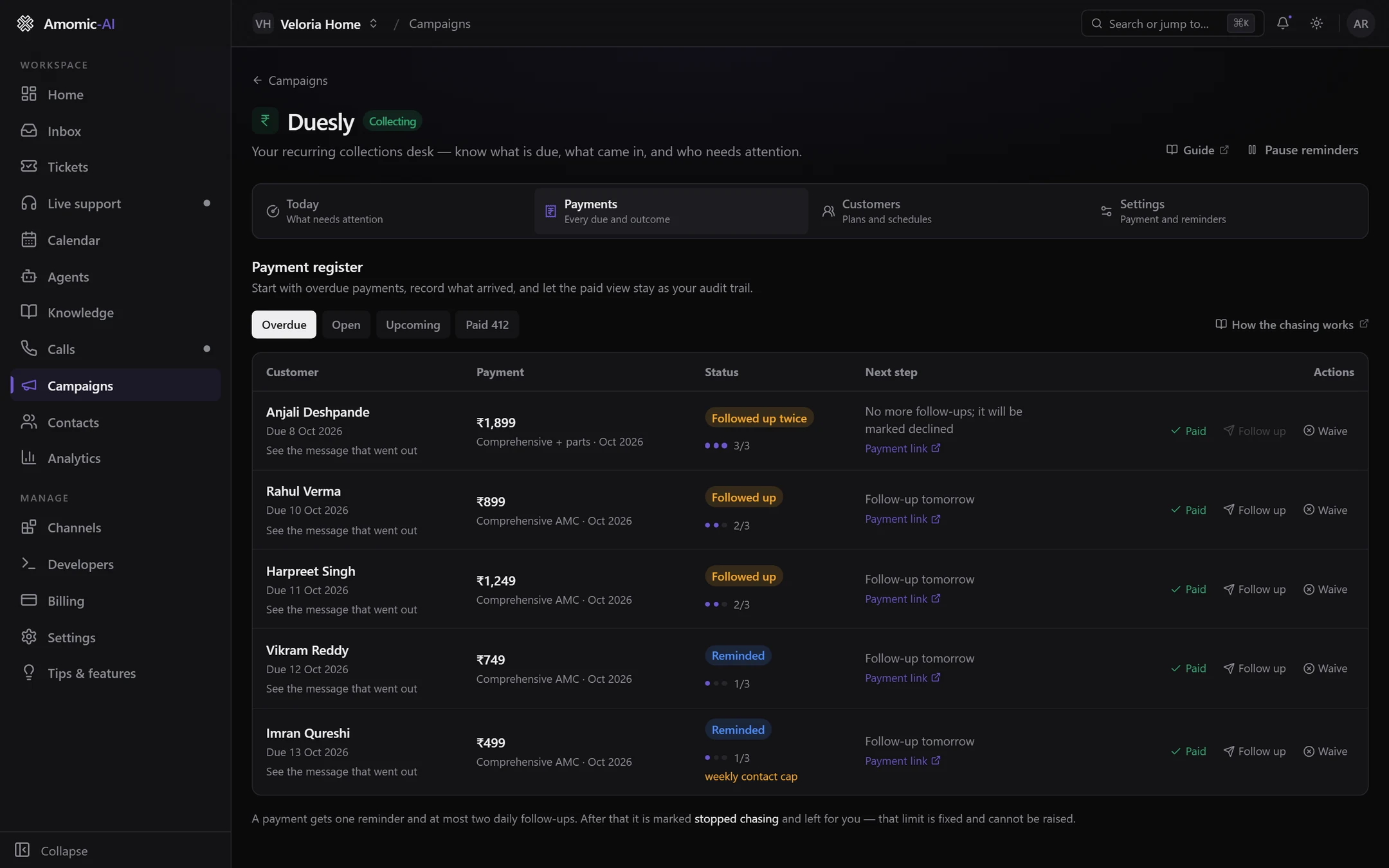Select the Payments tab
This screenshot has width=1389, height=868.
point(671,211)
